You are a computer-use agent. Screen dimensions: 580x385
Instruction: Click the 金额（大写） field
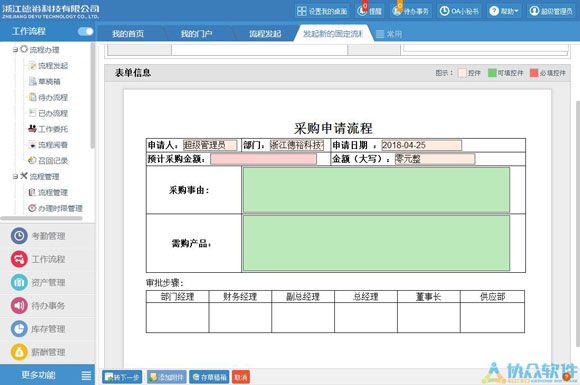(435, 159)
